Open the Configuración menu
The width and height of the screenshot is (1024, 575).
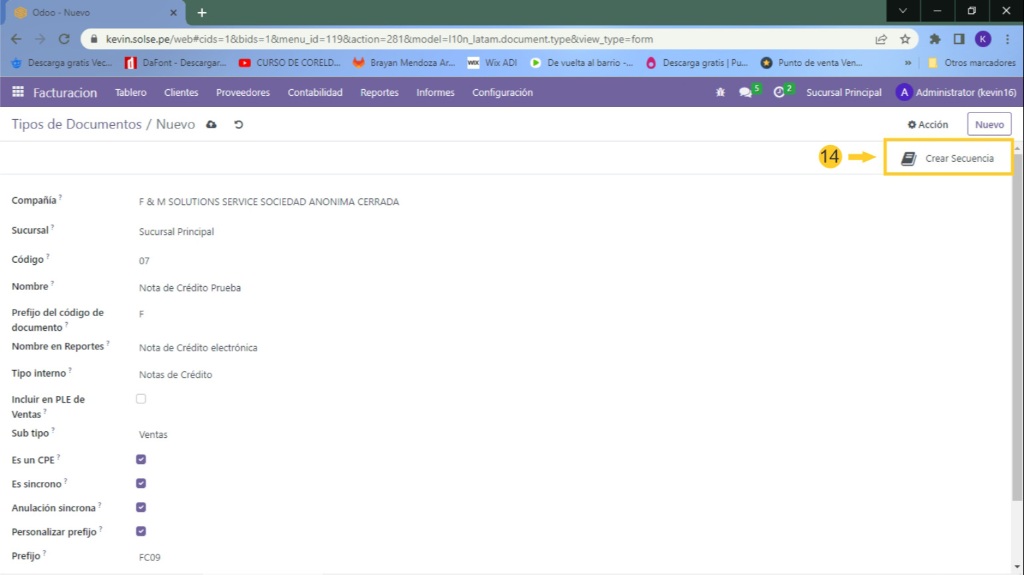click(x=502, y=93)
